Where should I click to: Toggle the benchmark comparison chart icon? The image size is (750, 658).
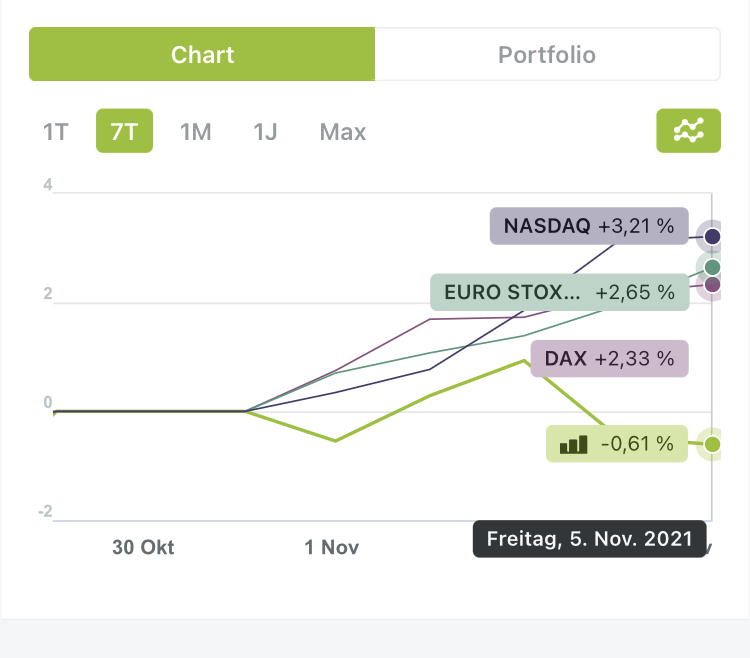[x=688, y=131]
